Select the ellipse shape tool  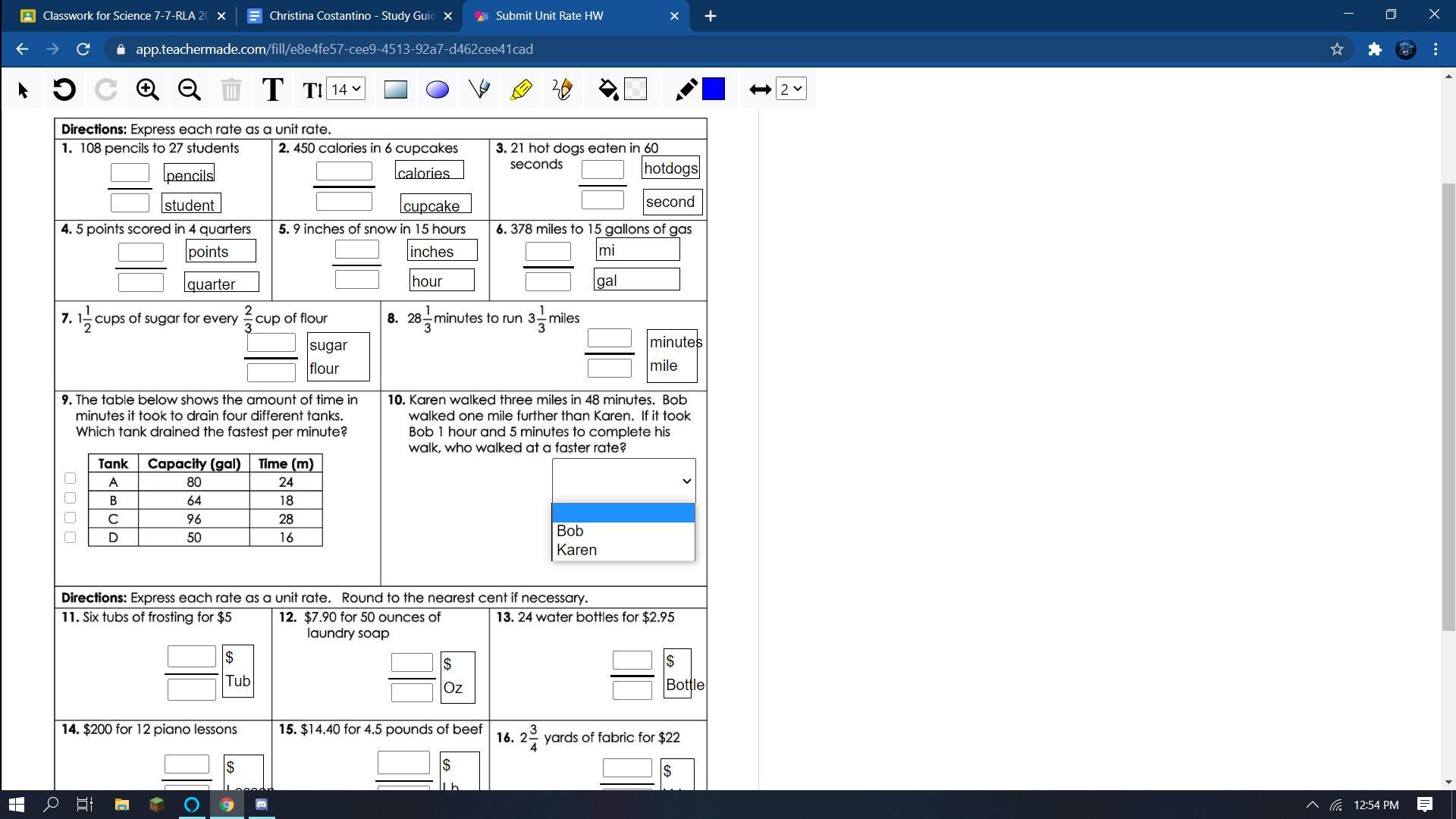(x=438, y=89)
